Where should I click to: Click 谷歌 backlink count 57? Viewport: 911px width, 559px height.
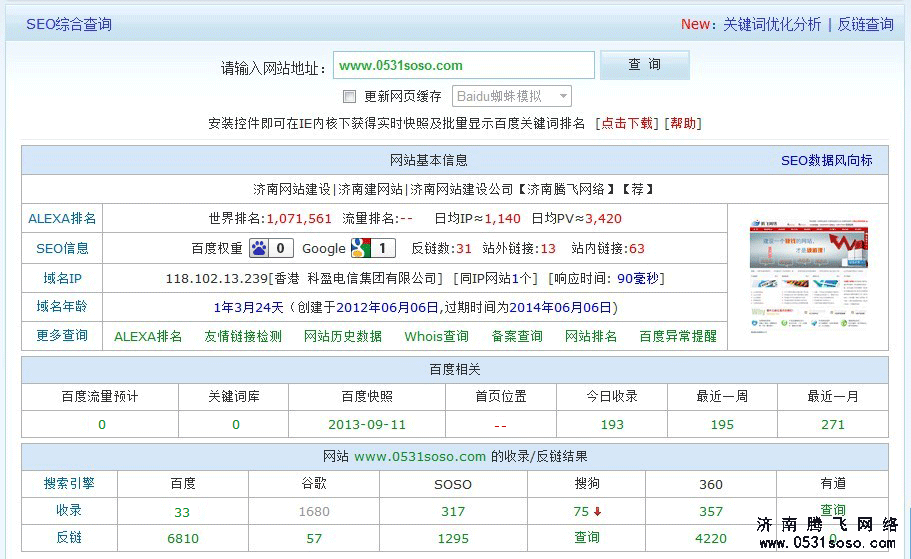[314, 539]
